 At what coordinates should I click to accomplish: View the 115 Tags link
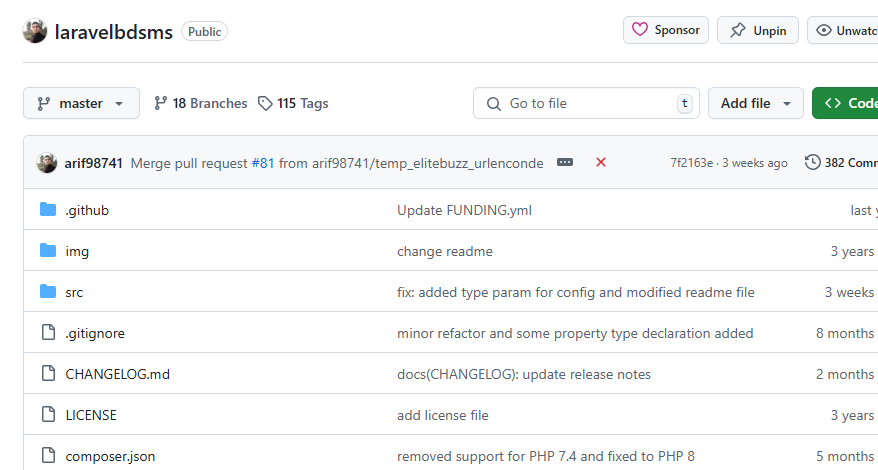pyautogui.click(x=293, y=103)
